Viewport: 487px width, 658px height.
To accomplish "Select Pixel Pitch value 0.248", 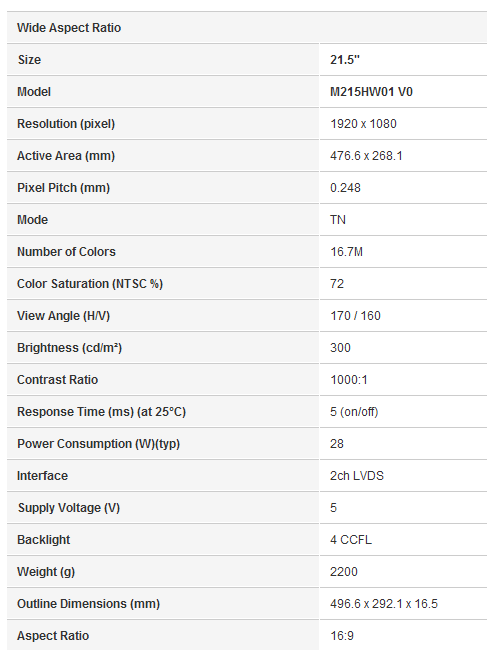I will (x=345, y=188).
